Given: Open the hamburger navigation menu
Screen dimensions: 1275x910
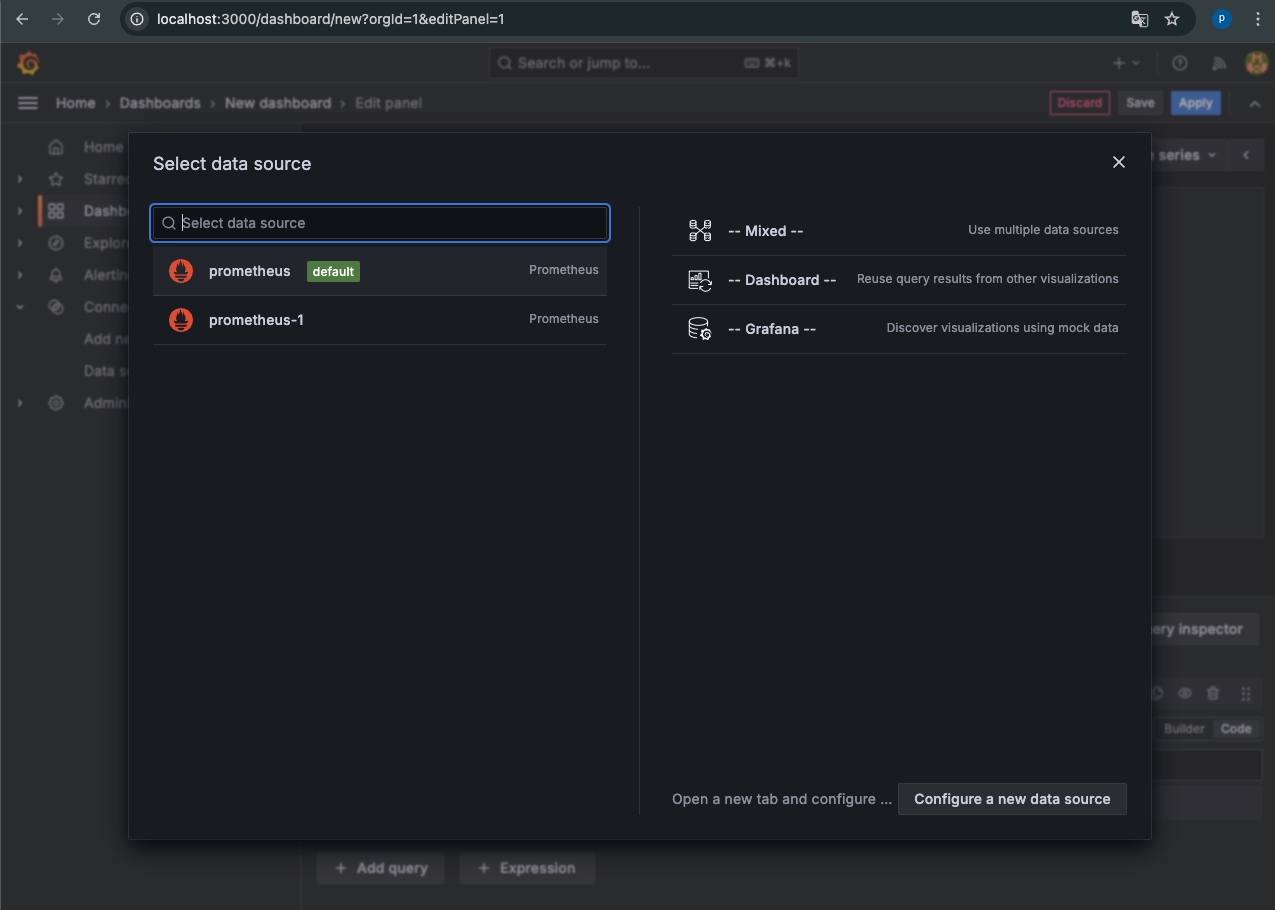Looking at the screenshot, I should coord(28,103).
